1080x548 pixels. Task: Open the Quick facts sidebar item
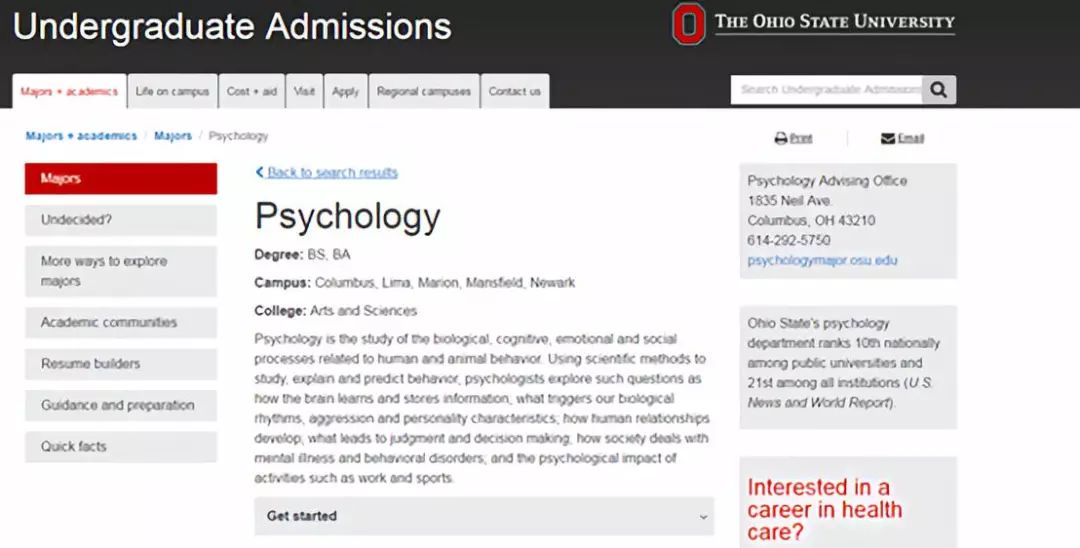pos(121,446)
